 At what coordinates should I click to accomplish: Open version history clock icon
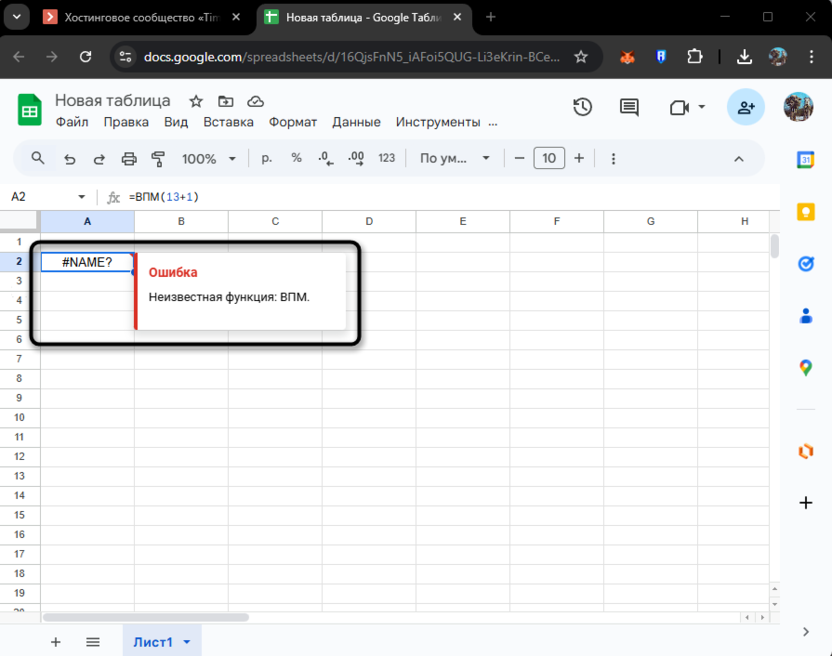click(583, 107)
